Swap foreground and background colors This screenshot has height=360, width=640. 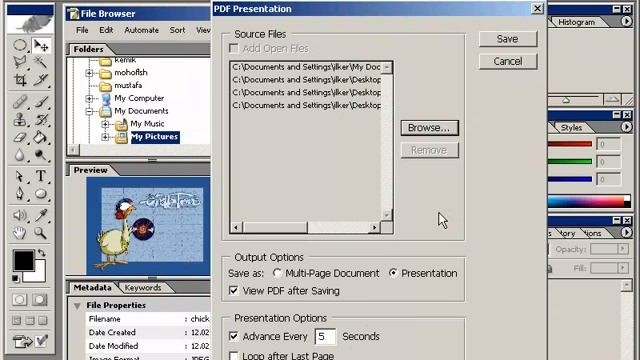42,253
